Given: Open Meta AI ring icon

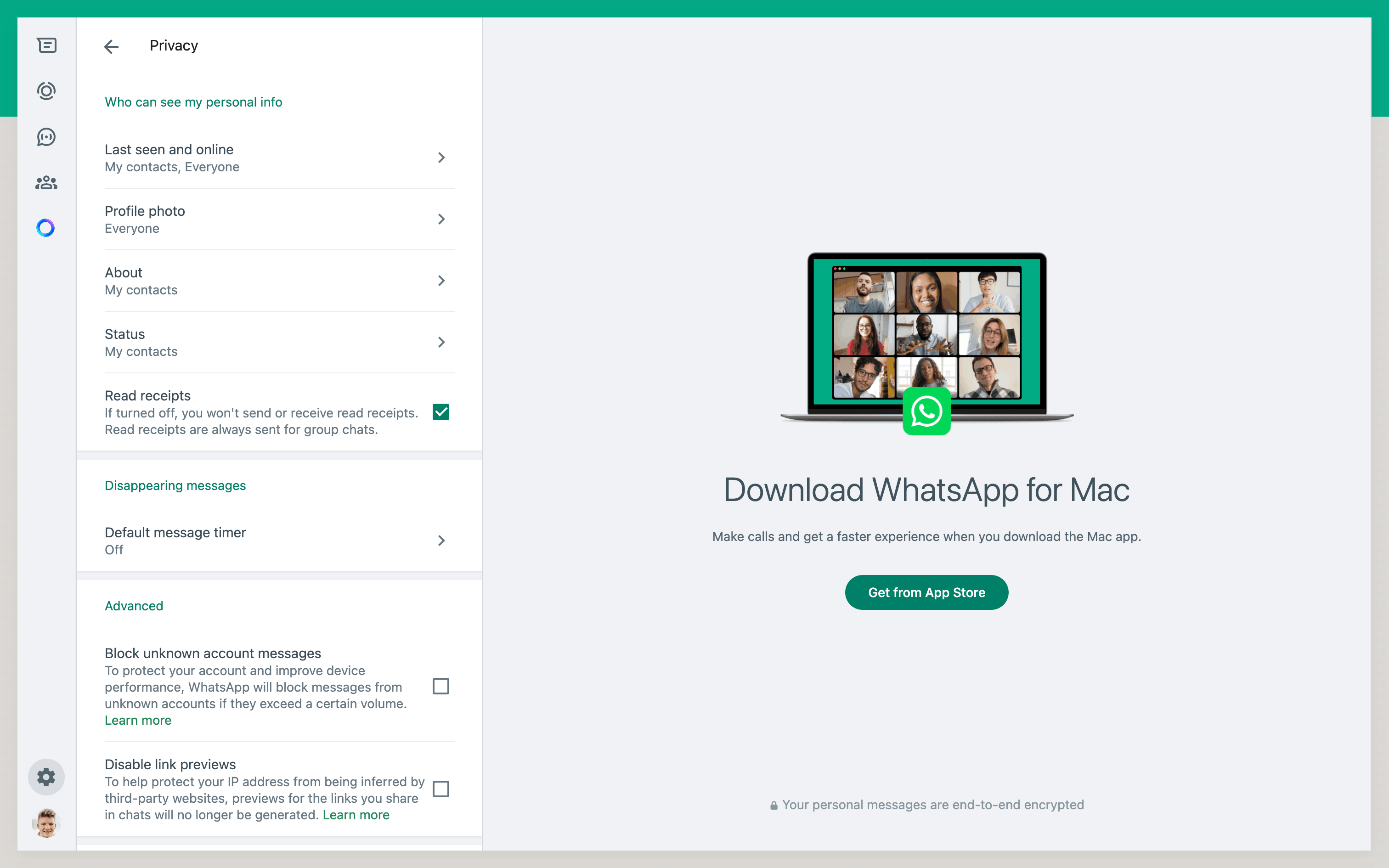Looking at the screenshot, I should tap(46, 228).
